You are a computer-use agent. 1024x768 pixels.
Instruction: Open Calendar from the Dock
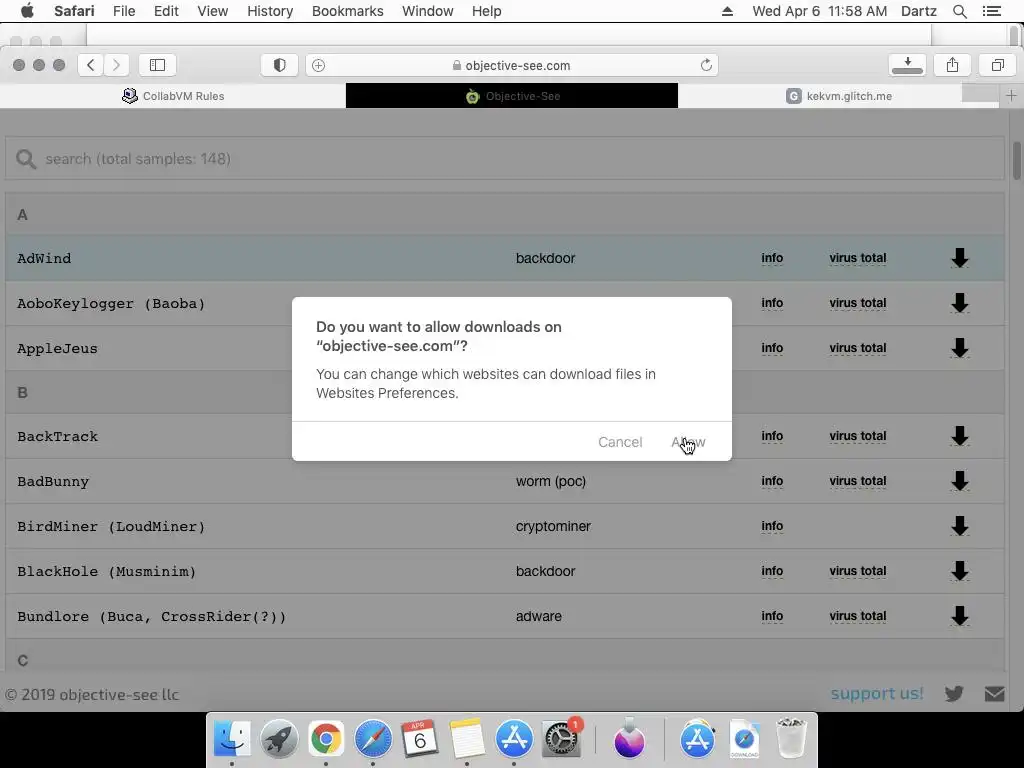pos(420,739)
